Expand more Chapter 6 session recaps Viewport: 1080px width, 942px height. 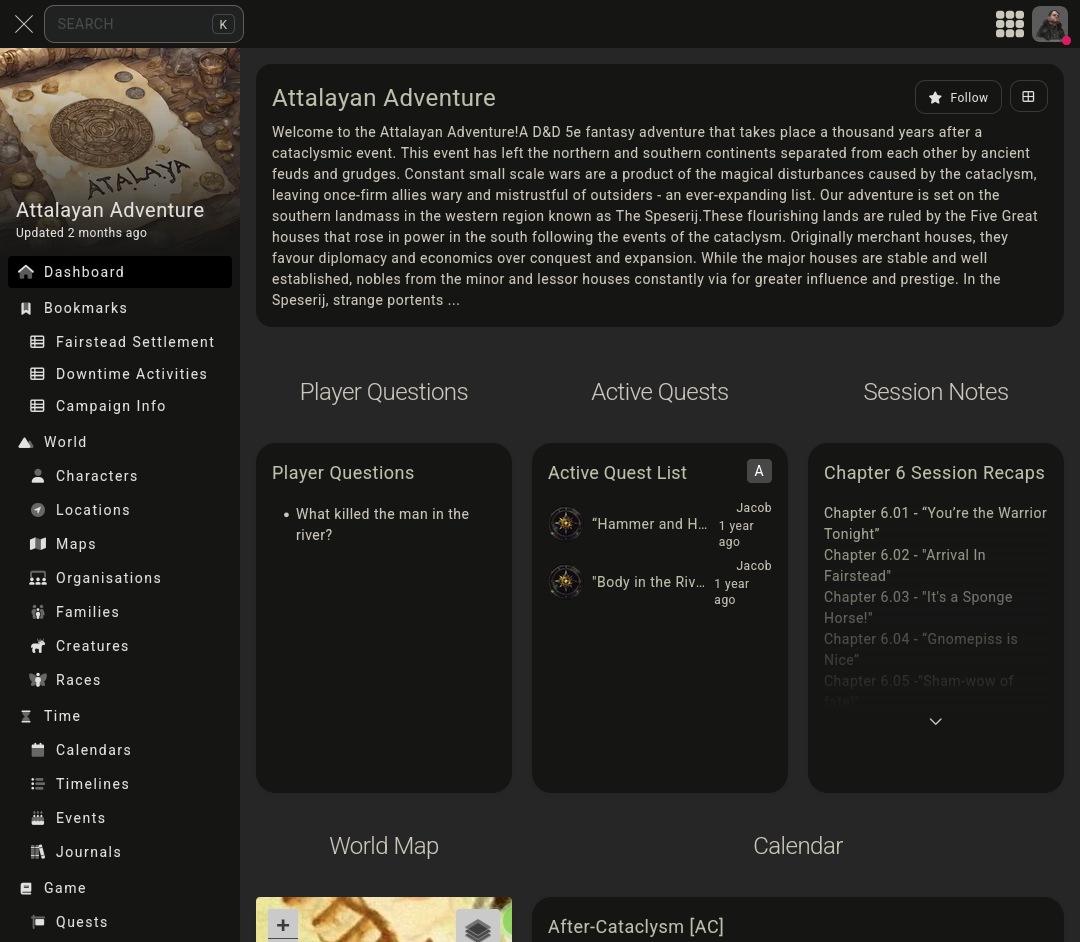point(936,721)
